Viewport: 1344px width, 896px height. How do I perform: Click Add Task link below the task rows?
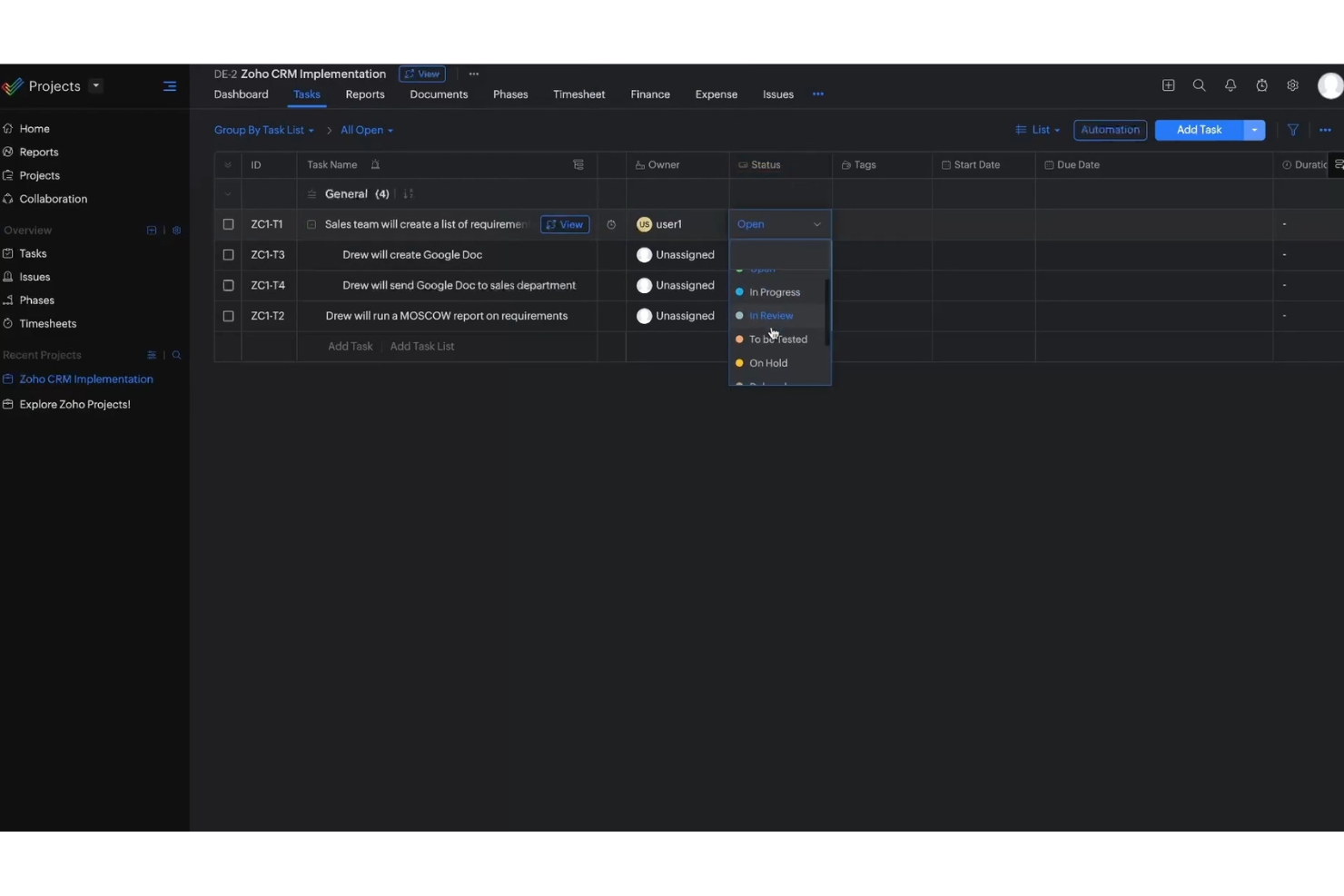(350, 347)
